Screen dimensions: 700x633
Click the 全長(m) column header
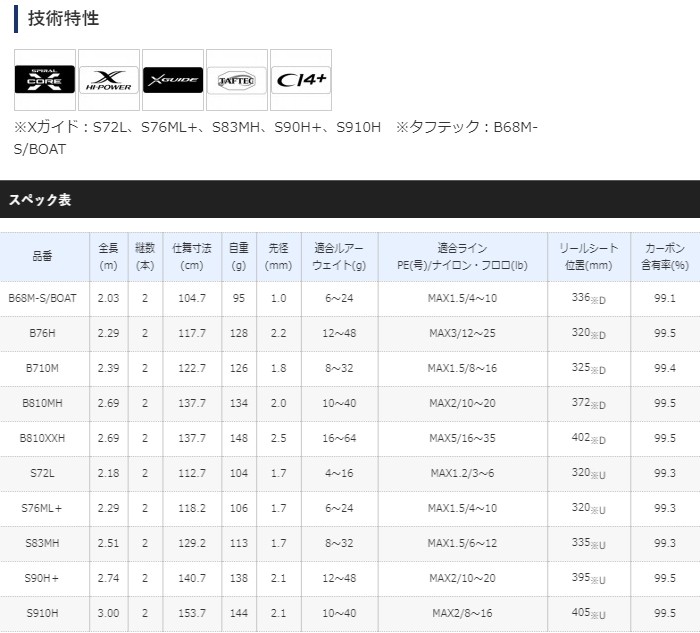tap(109, 256)
